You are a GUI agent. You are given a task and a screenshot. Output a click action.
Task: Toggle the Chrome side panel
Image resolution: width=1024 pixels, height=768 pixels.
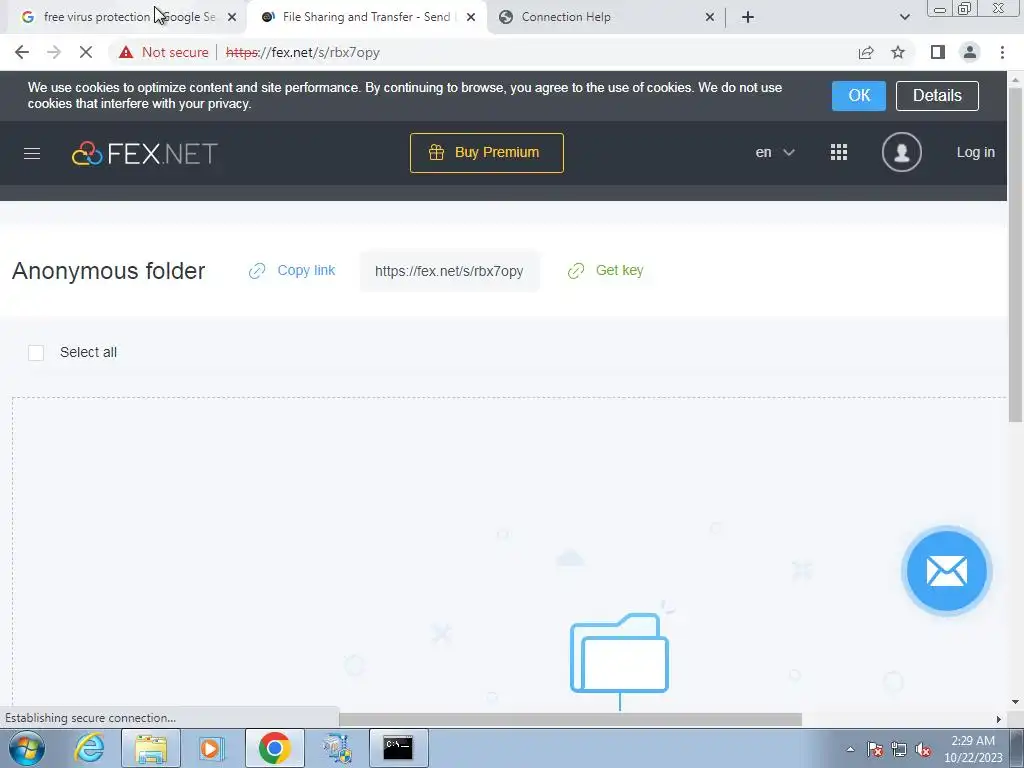938,52
